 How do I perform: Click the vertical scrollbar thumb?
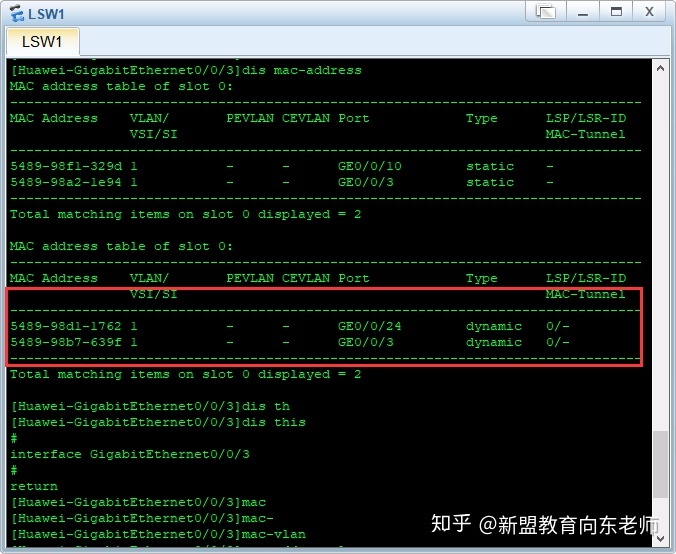(x=660, y=464)
